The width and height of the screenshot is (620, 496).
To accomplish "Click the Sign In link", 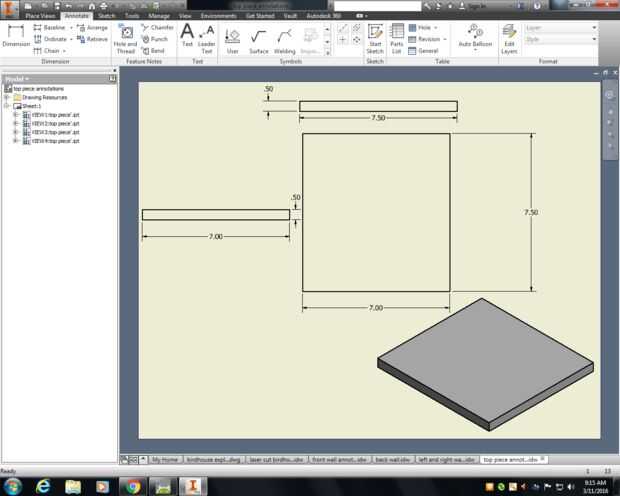I will pyautogui.click(x=476, y=6).
